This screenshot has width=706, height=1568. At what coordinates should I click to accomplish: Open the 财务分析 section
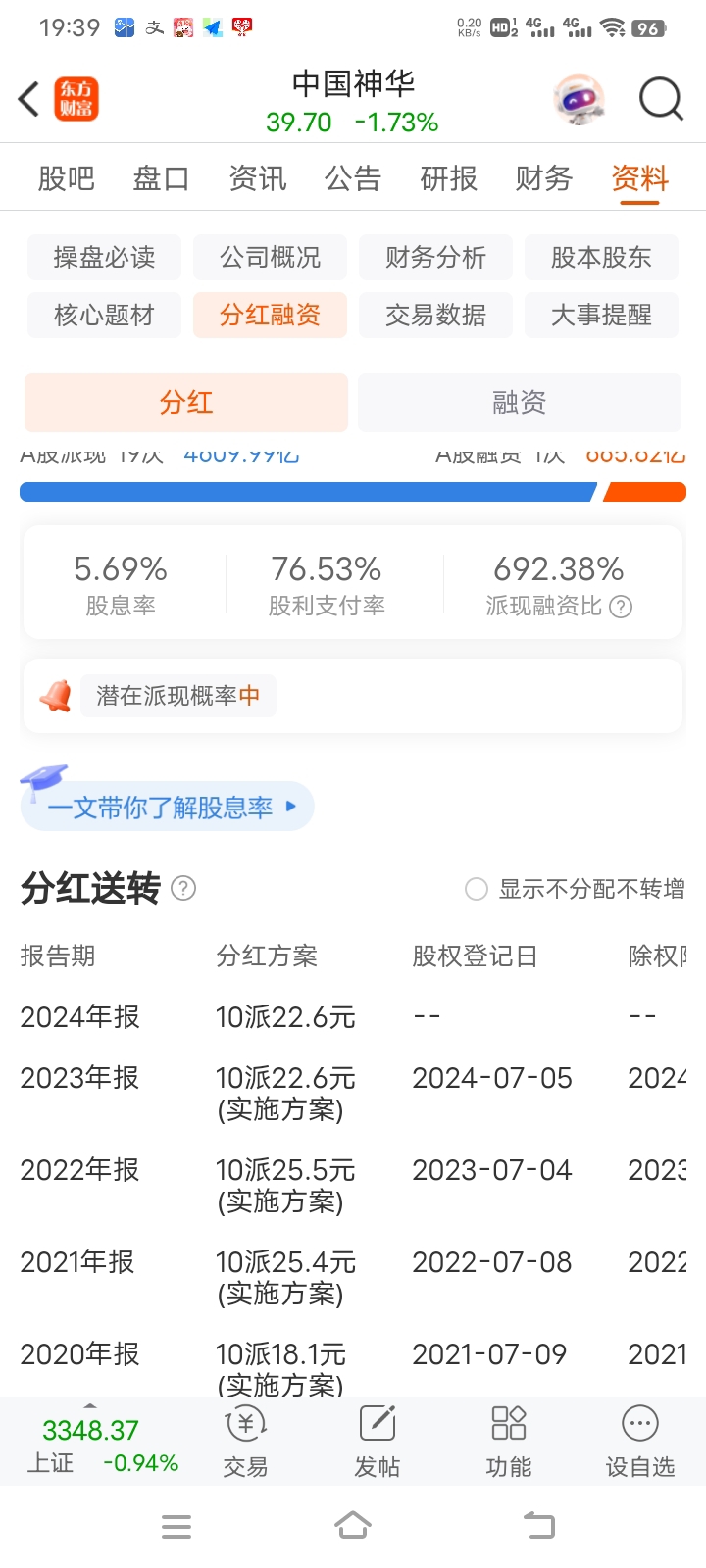(435, 258)
